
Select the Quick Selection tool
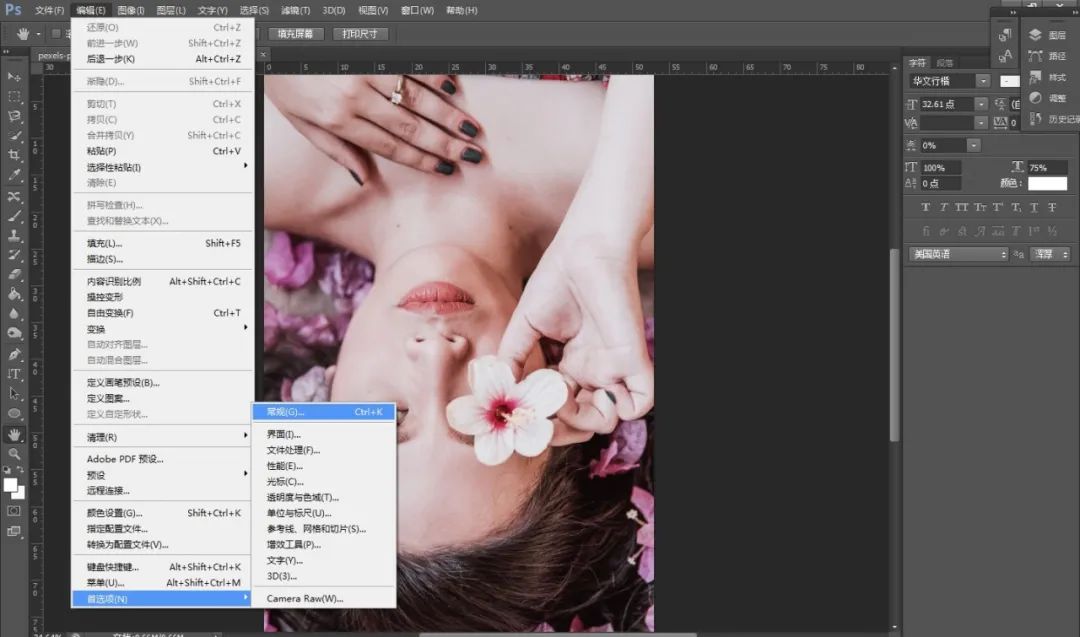(x=14, y=136)
